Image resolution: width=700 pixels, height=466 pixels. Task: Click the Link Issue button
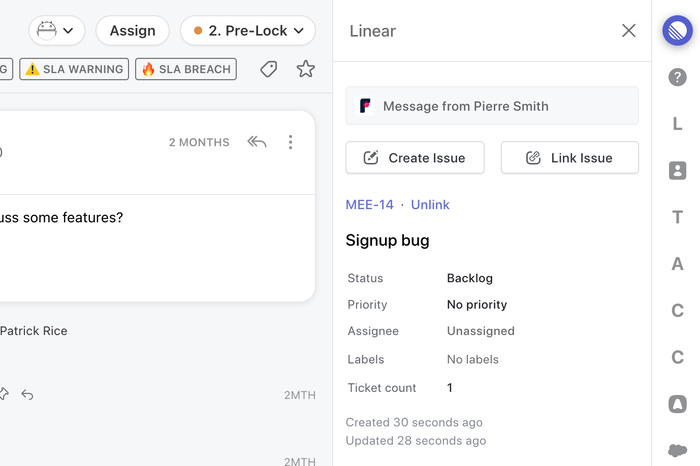tap(570, 158)
